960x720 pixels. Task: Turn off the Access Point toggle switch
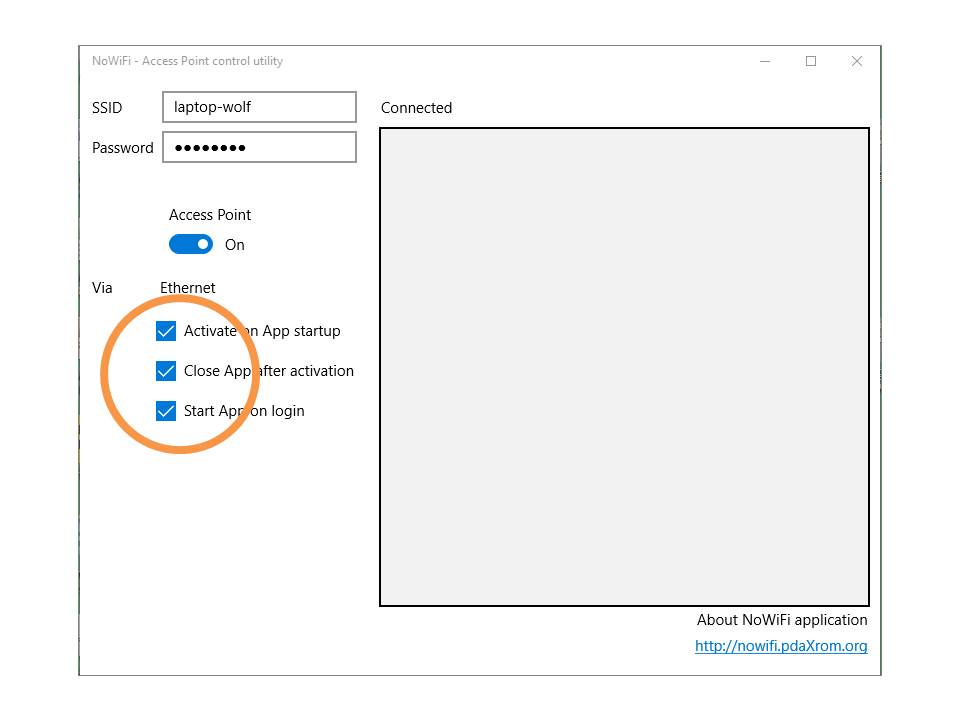[x=191, y=245]
